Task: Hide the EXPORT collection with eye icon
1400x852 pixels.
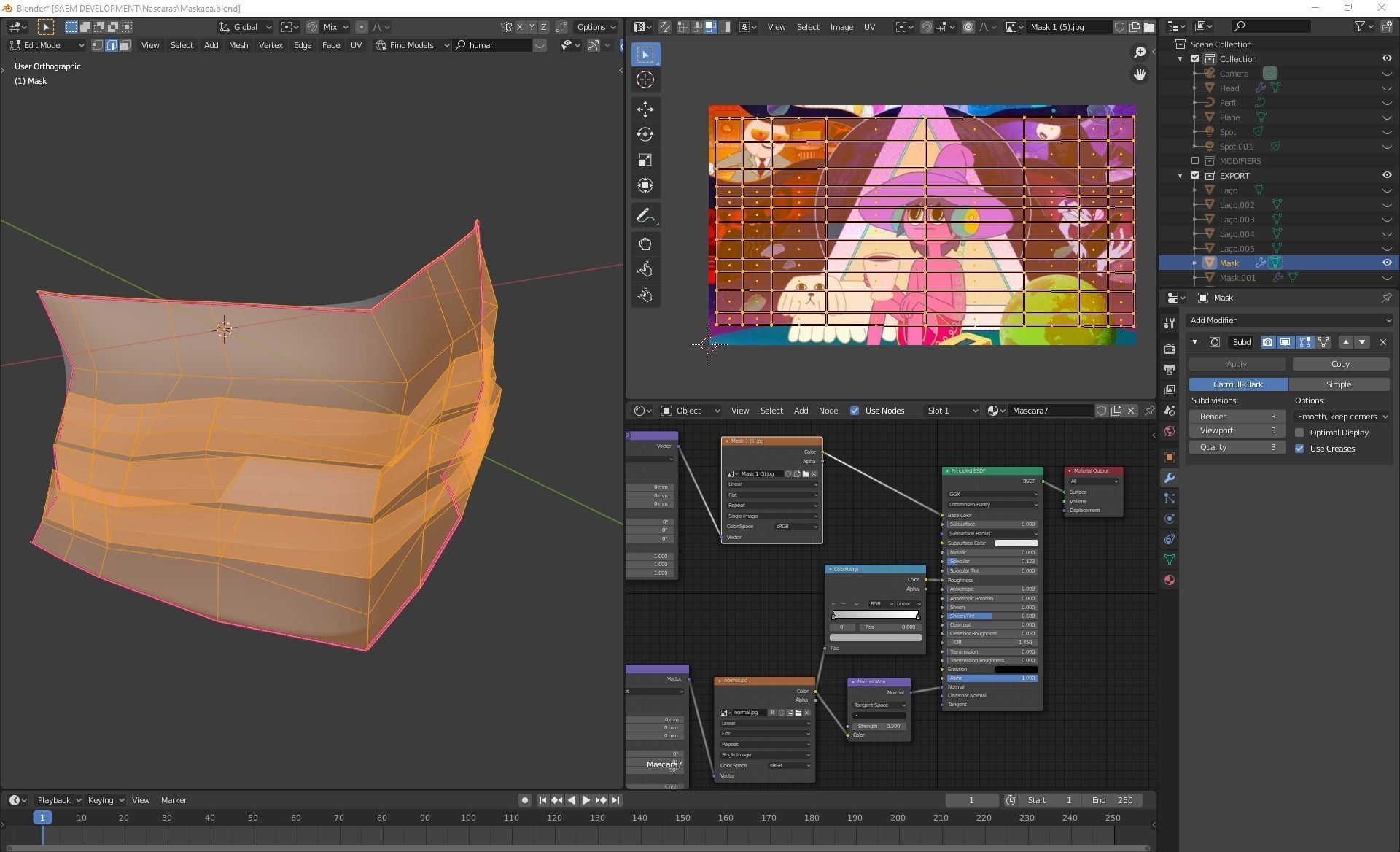Action: click(1386, 175)
